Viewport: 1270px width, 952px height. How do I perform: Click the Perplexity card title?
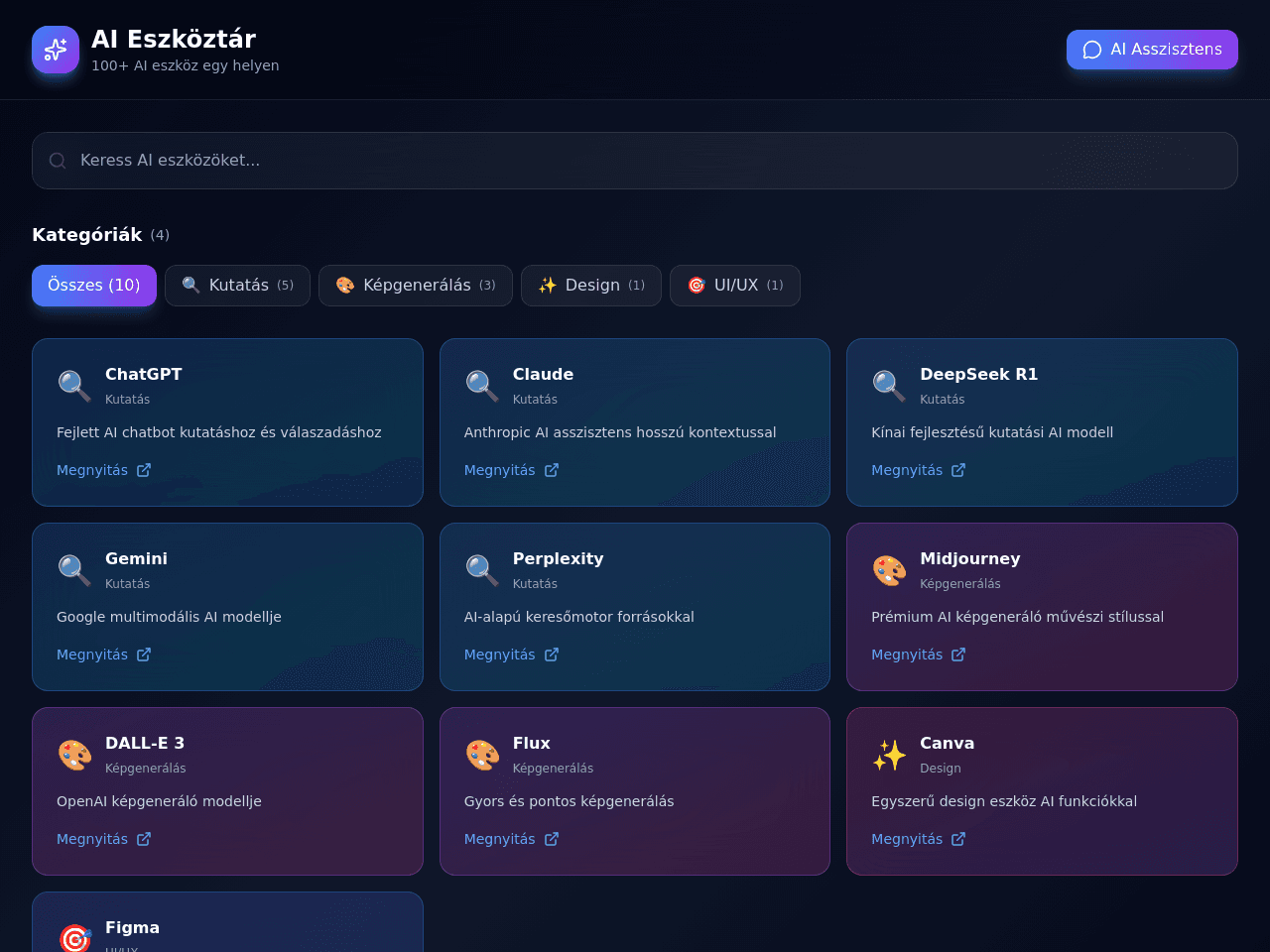click(x=558, y=559)
